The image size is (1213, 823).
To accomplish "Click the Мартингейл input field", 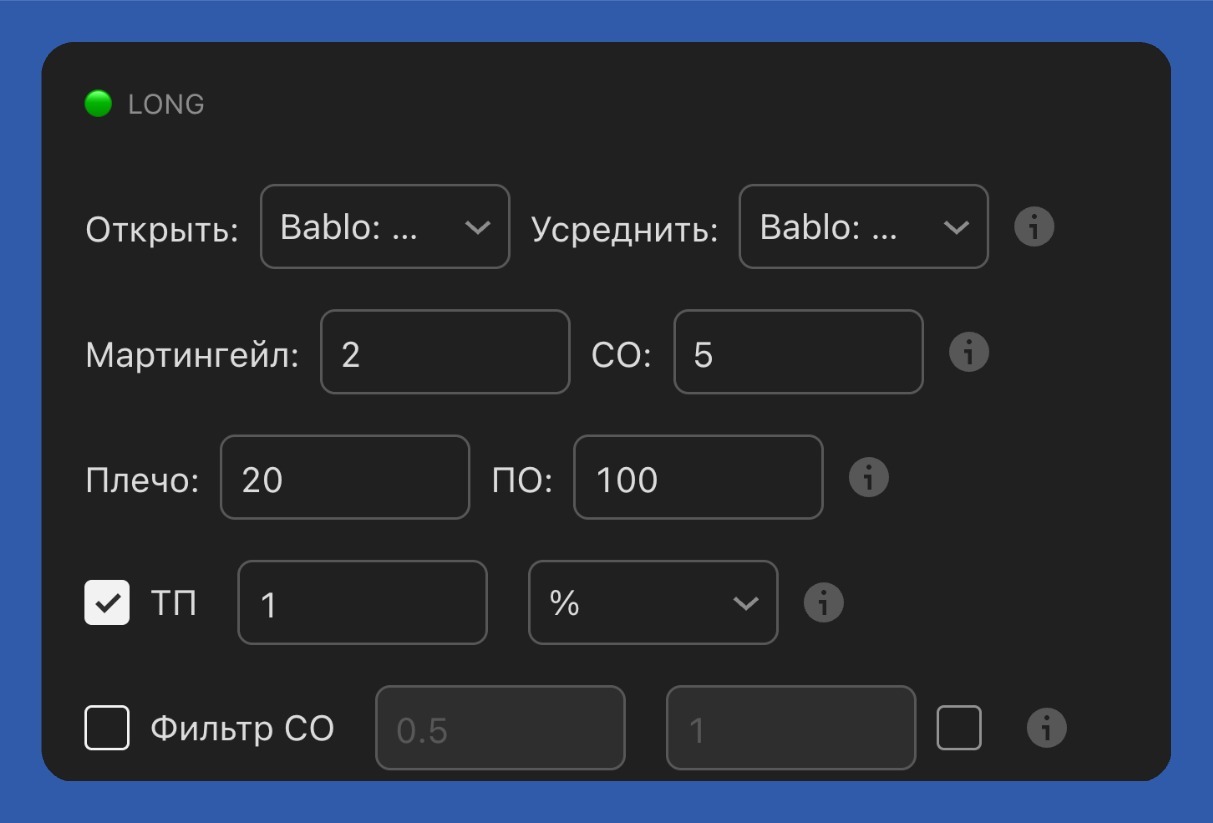I will tap(444, 352).
